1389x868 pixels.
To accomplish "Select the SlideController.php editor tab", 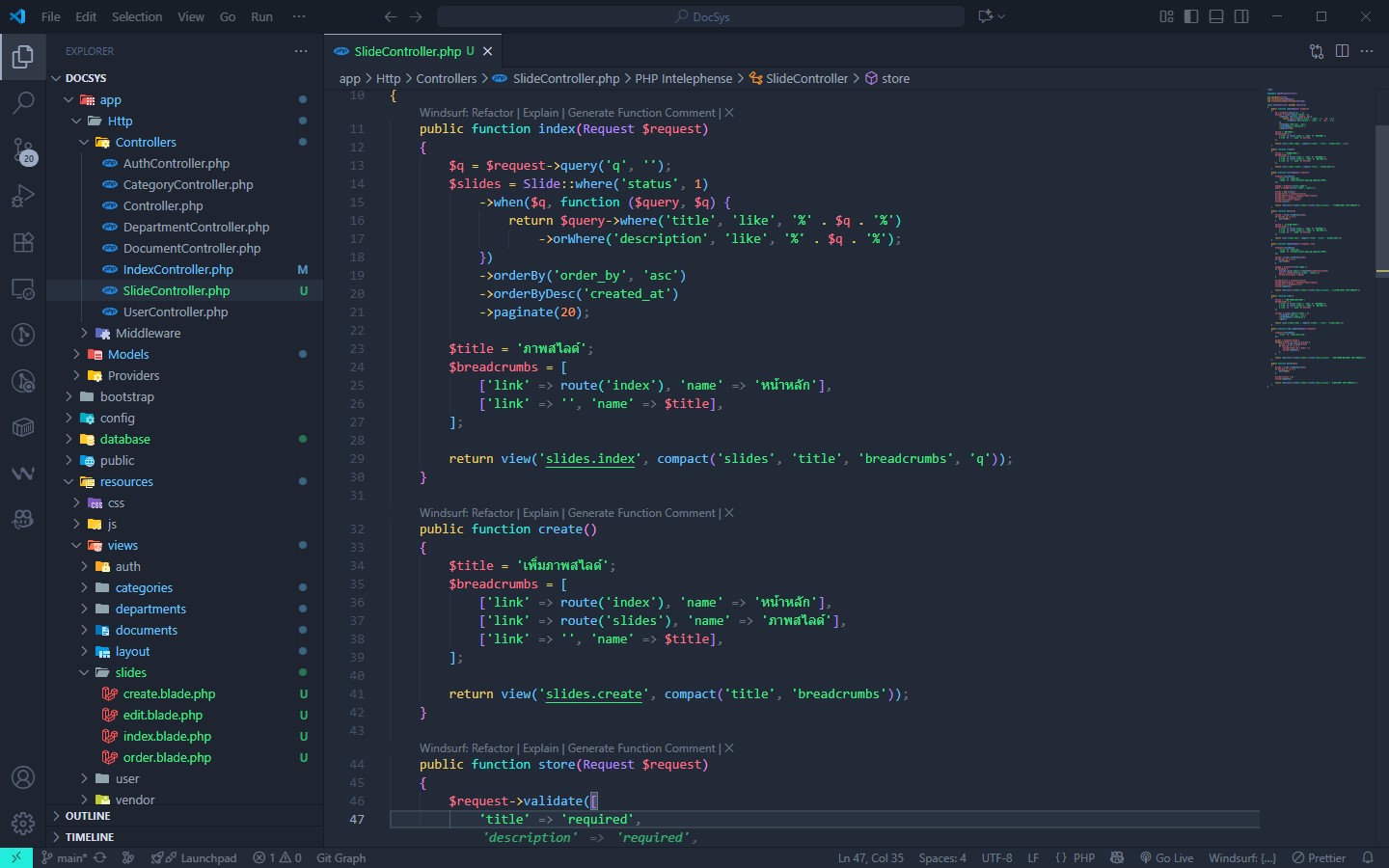I will coord(407,51).
